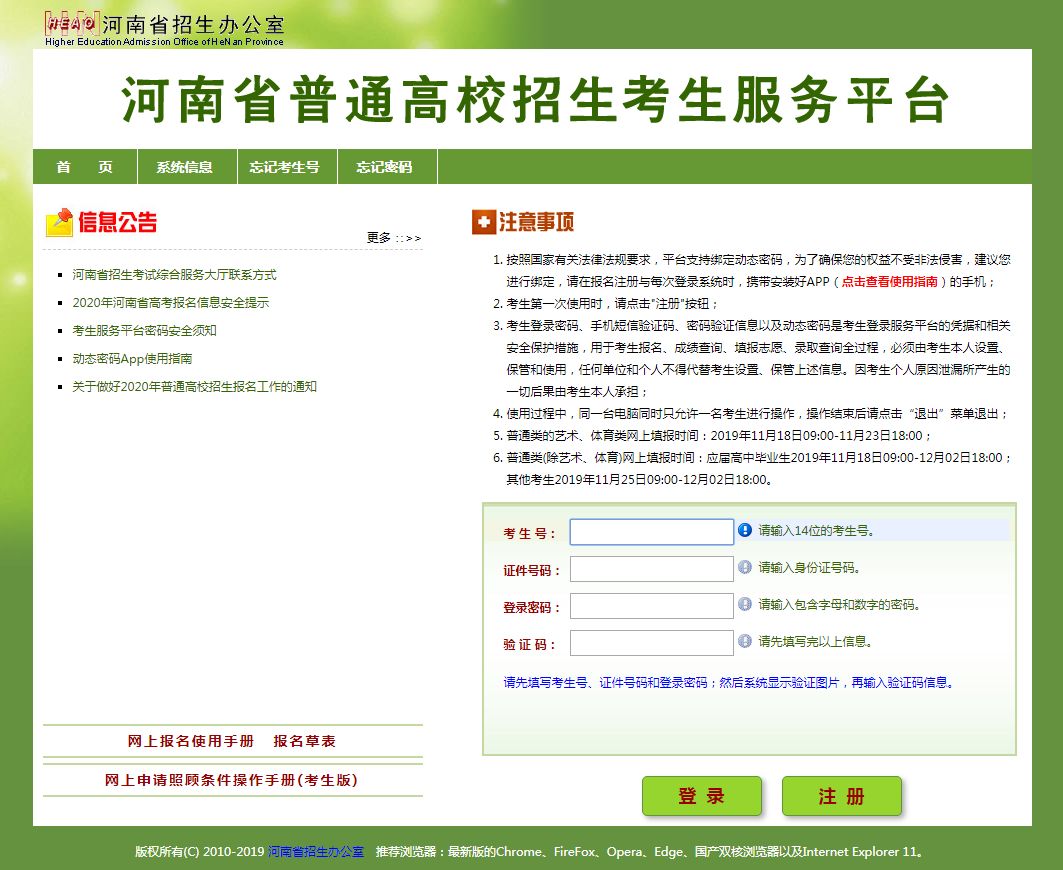Go to 忘记考生号 in the nav bar

tap(287, 167)
